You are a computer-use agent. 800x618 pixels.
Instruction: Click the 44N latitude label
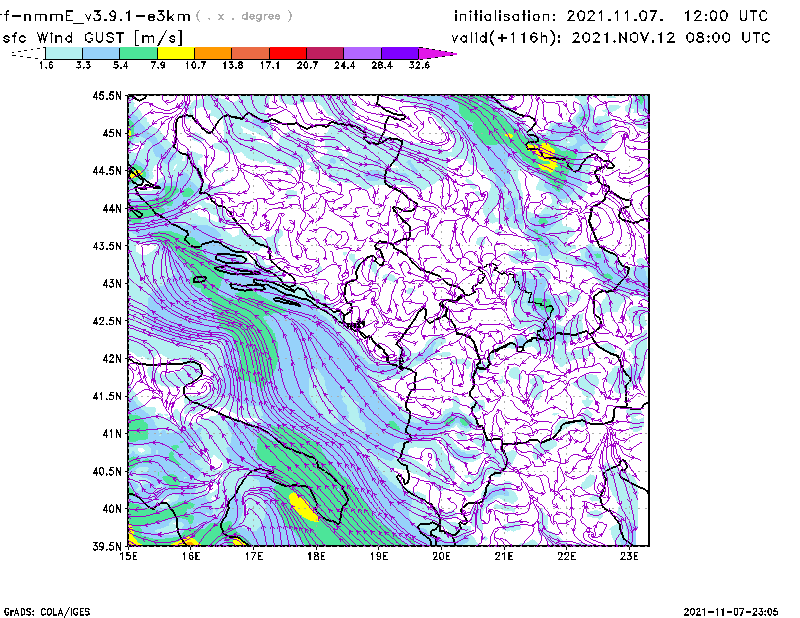click(x=112, y=208)
